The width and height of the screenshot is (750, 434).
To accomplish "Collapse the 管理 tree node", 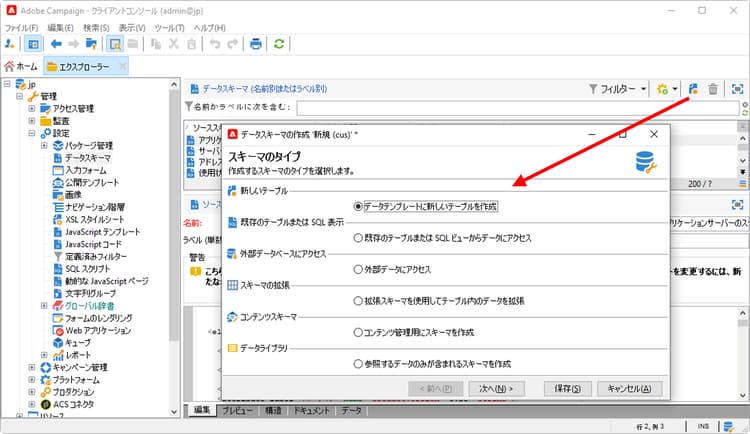I will 20,96.
